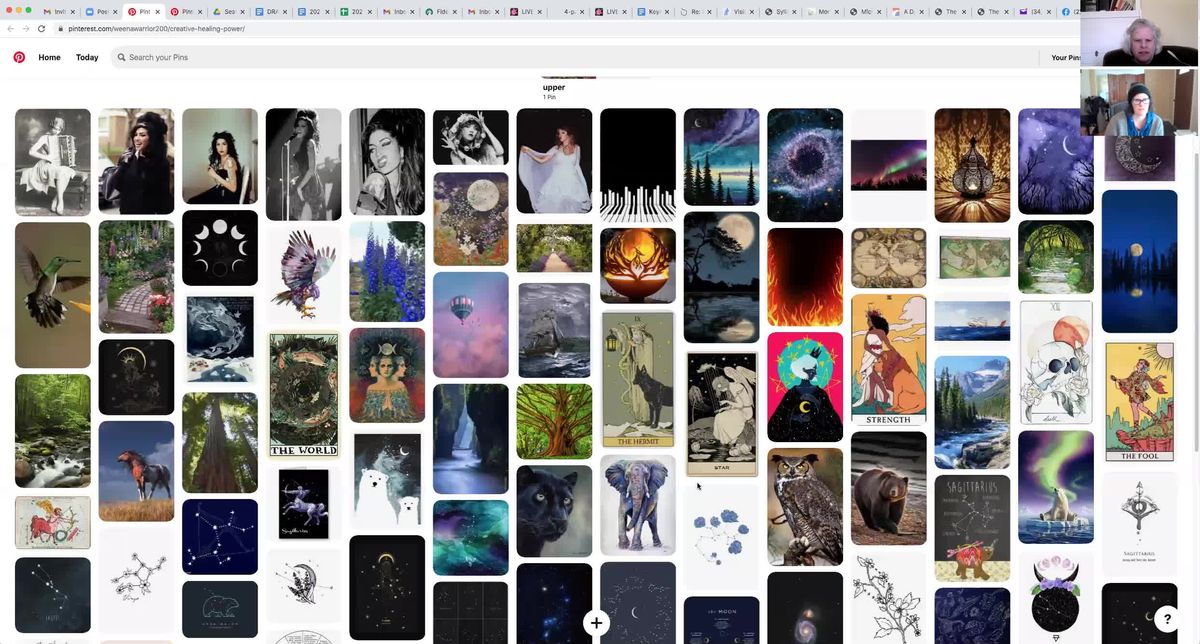Open the tall redwood tree pin

click(220, 442)
